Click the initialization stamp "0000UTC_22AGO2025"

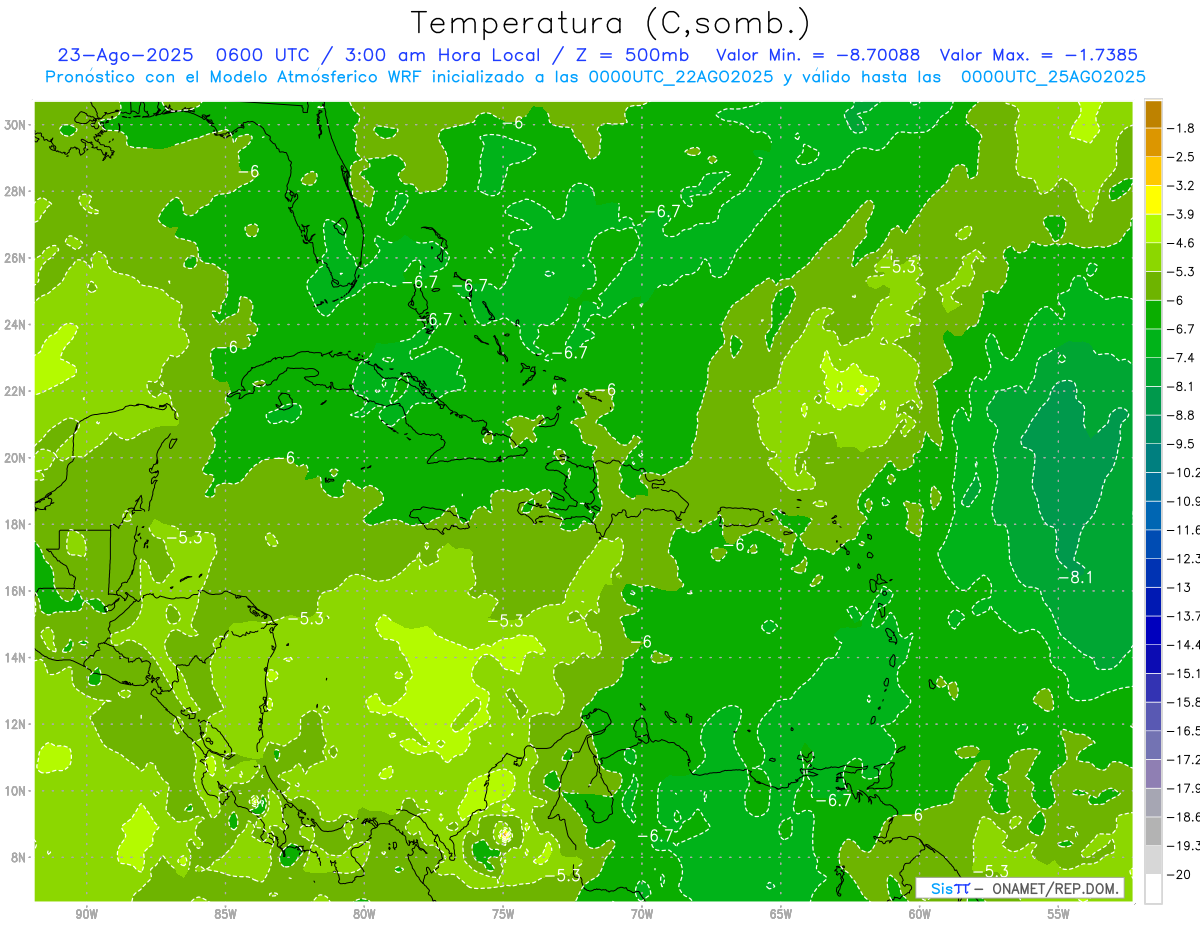(x=680, y=77)
